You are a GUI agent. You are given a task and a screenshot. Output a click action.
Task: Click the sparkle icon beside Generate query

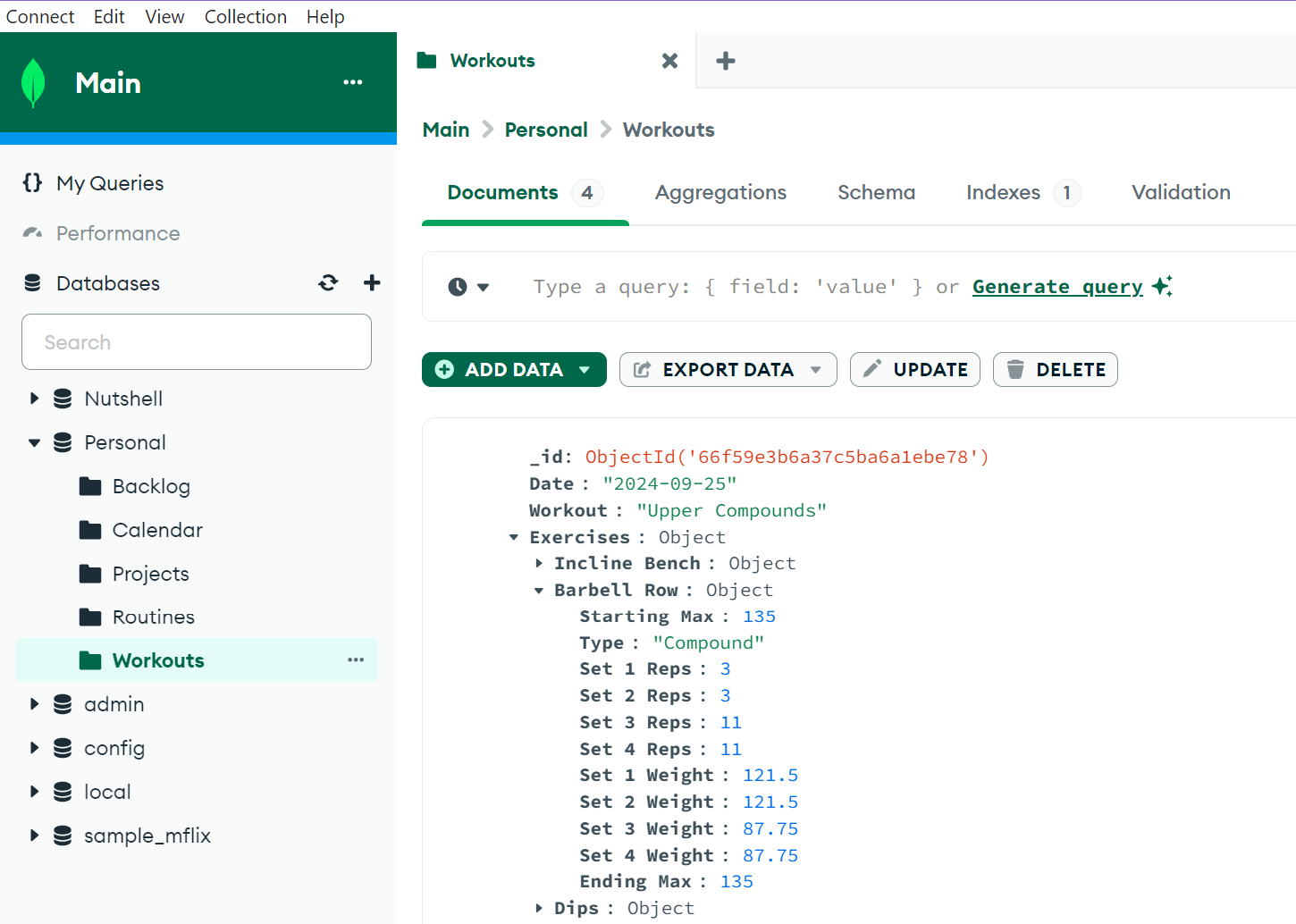tap(1162, 286)
